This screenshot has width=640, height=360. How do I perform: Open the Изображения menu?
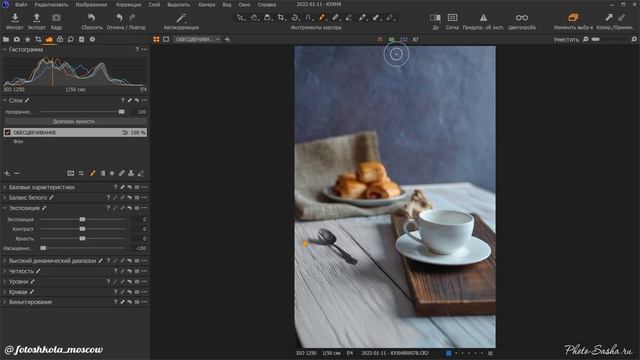point(91,4)
